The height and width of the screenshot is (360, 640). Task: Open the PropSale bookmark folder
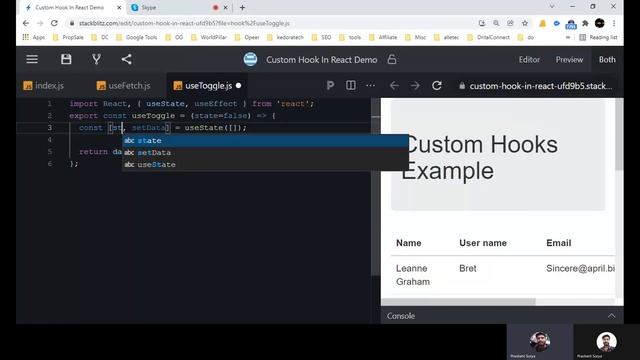tap(68, 37)
